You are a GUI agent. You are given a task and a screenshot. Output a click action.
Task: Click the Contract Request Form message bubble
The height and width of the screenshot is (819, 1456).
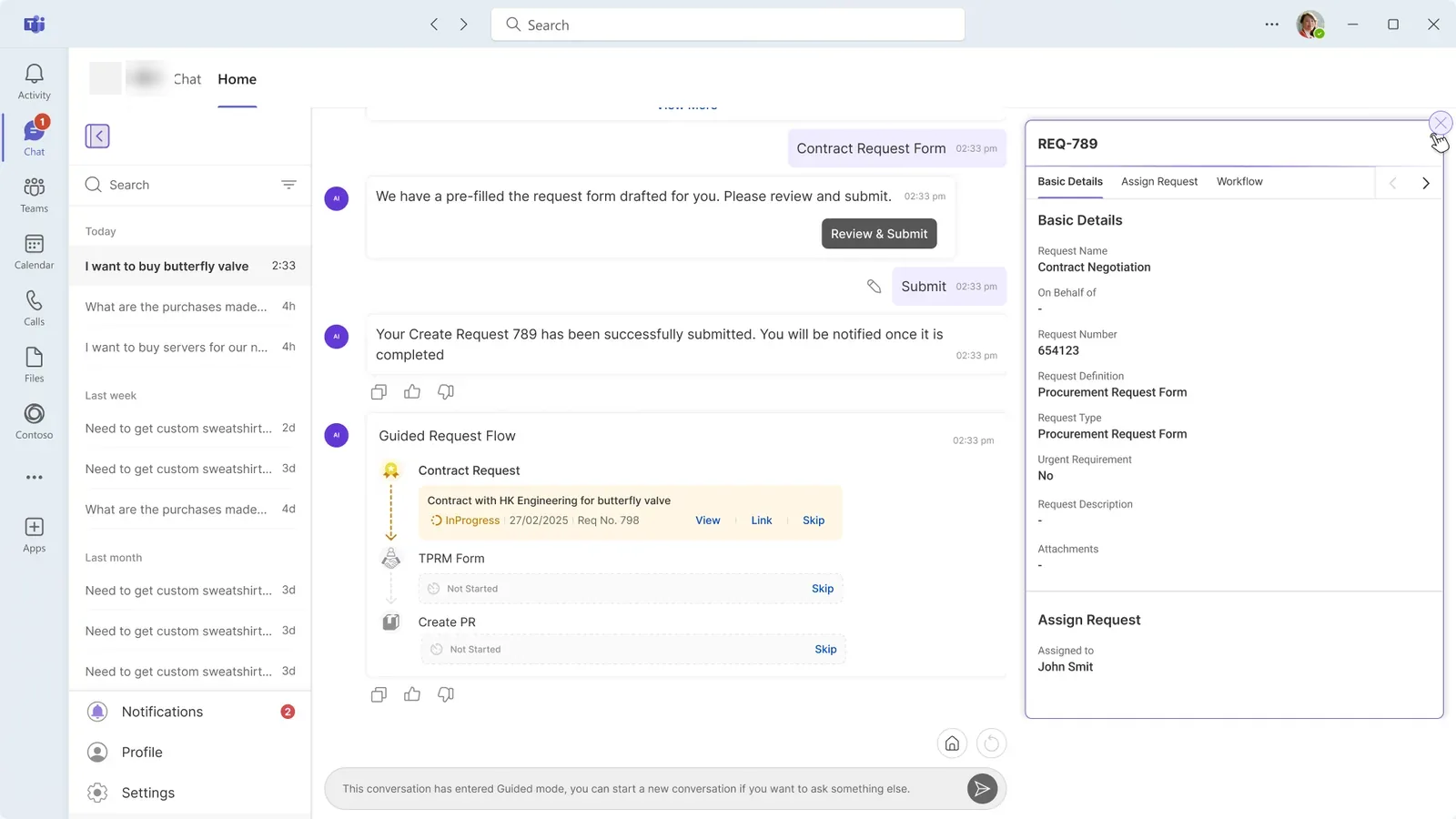click(x=896, y=148)
